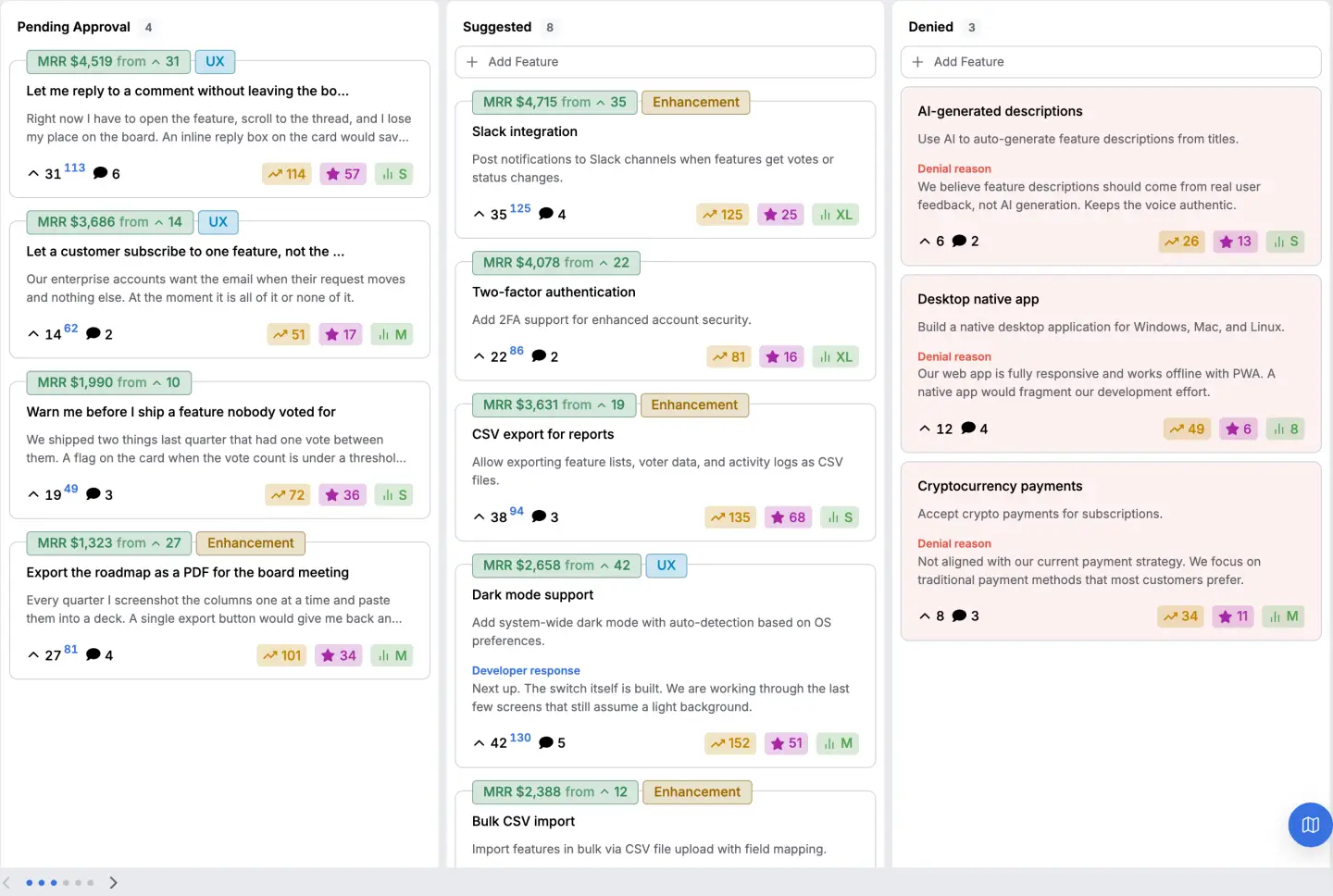1333x896 pixels.
Task: Expand MRR $4,519 from 31 tag
Action: (x=108, y=62)
